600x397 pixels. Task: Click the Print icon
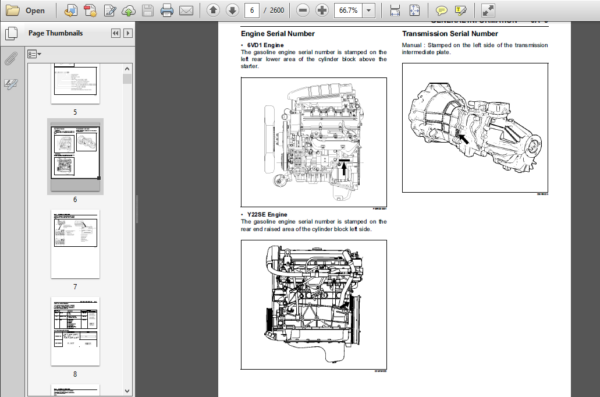coord(167,10)
